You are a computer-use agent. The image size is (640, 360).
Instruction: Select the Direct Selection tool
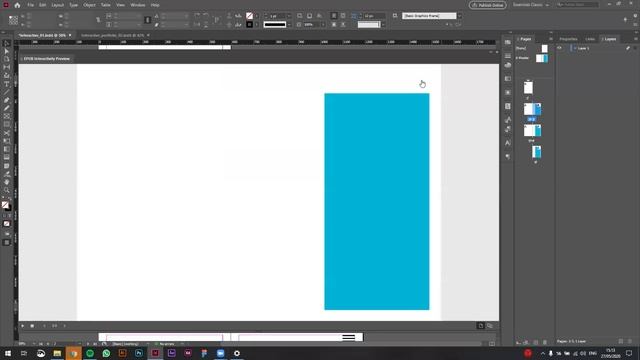point(7,51)
